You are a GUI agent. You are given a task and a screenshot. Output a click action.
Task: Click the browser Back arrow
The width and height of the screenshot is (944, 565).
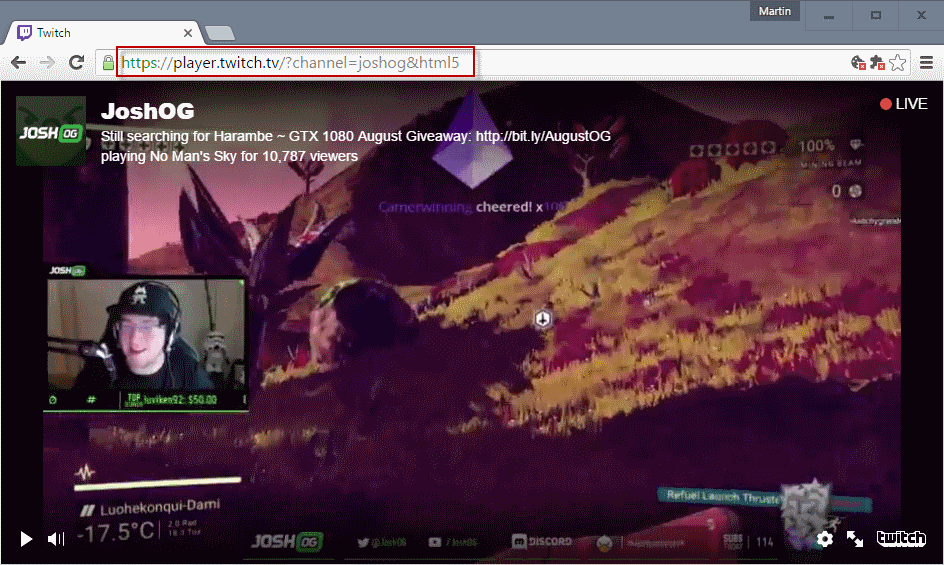click(19, 63)
